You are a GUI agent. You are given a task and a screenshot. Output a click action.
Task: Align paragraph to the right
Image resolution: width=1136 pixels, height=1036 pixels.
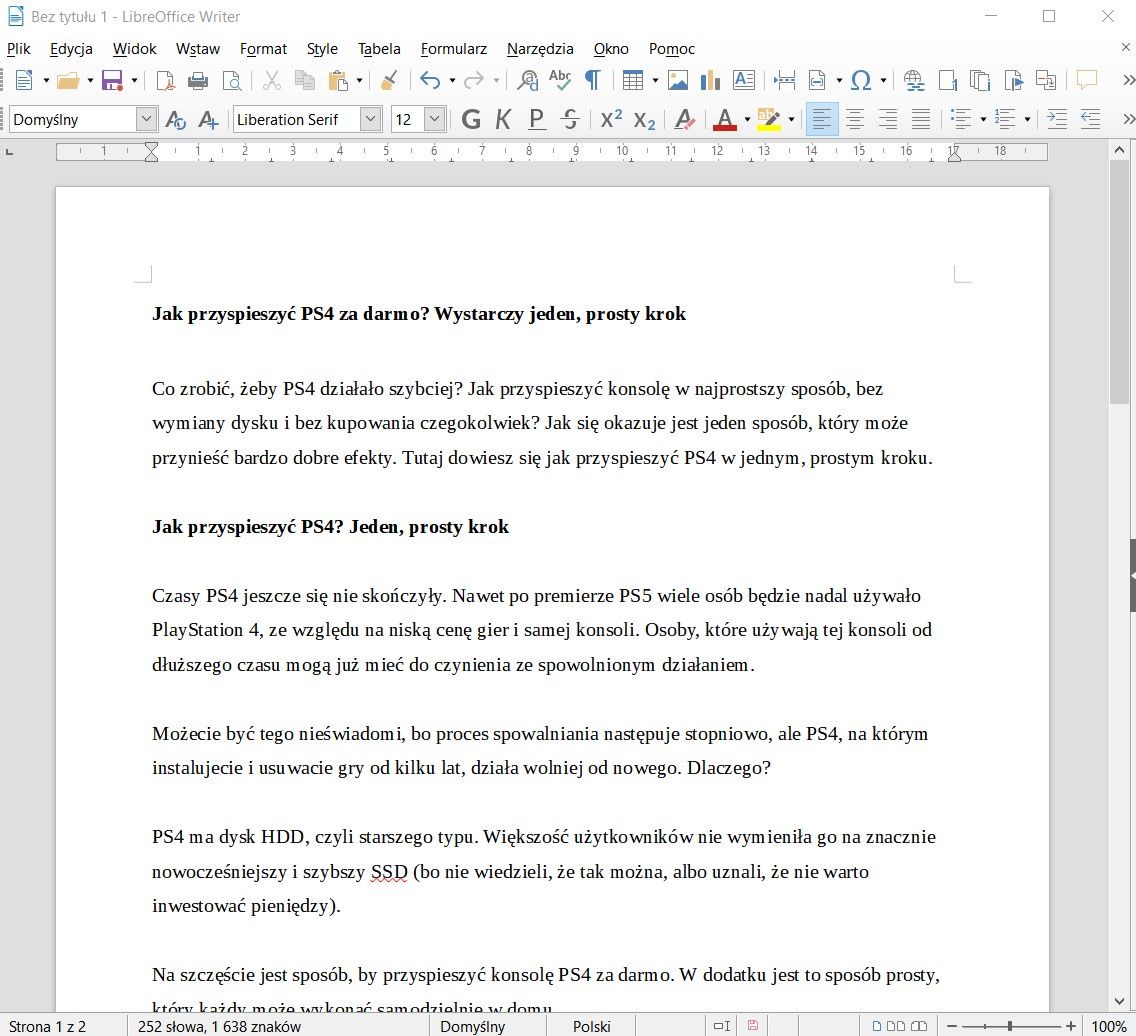pyautogui.click(x=888, y=120)
